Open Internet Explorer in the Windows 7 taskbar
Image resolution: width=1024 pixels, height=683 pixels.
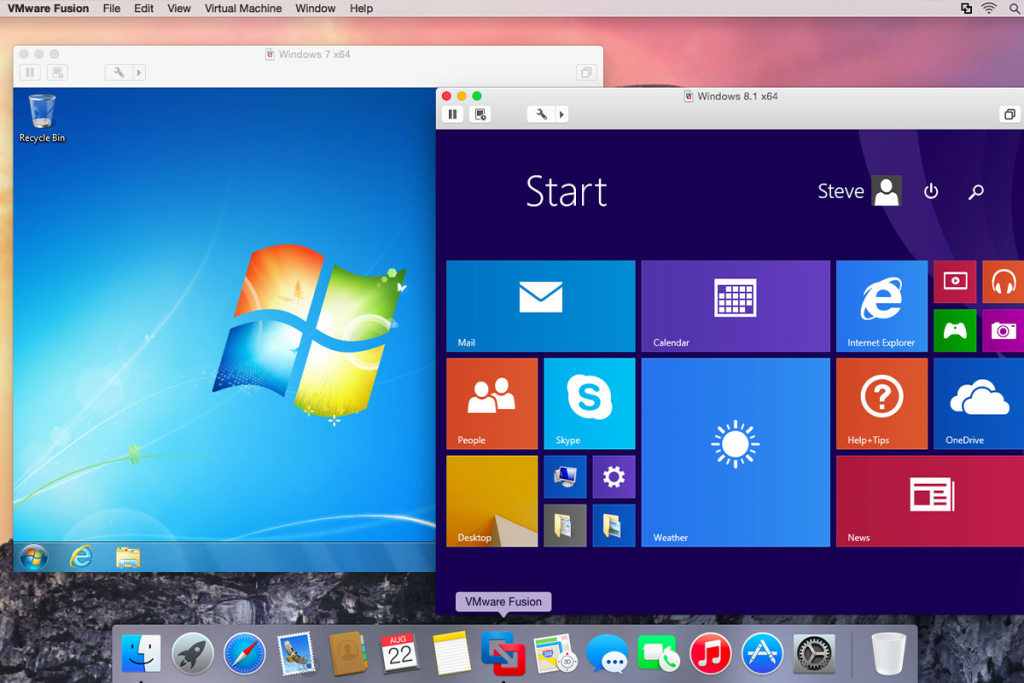pos(81,557)
